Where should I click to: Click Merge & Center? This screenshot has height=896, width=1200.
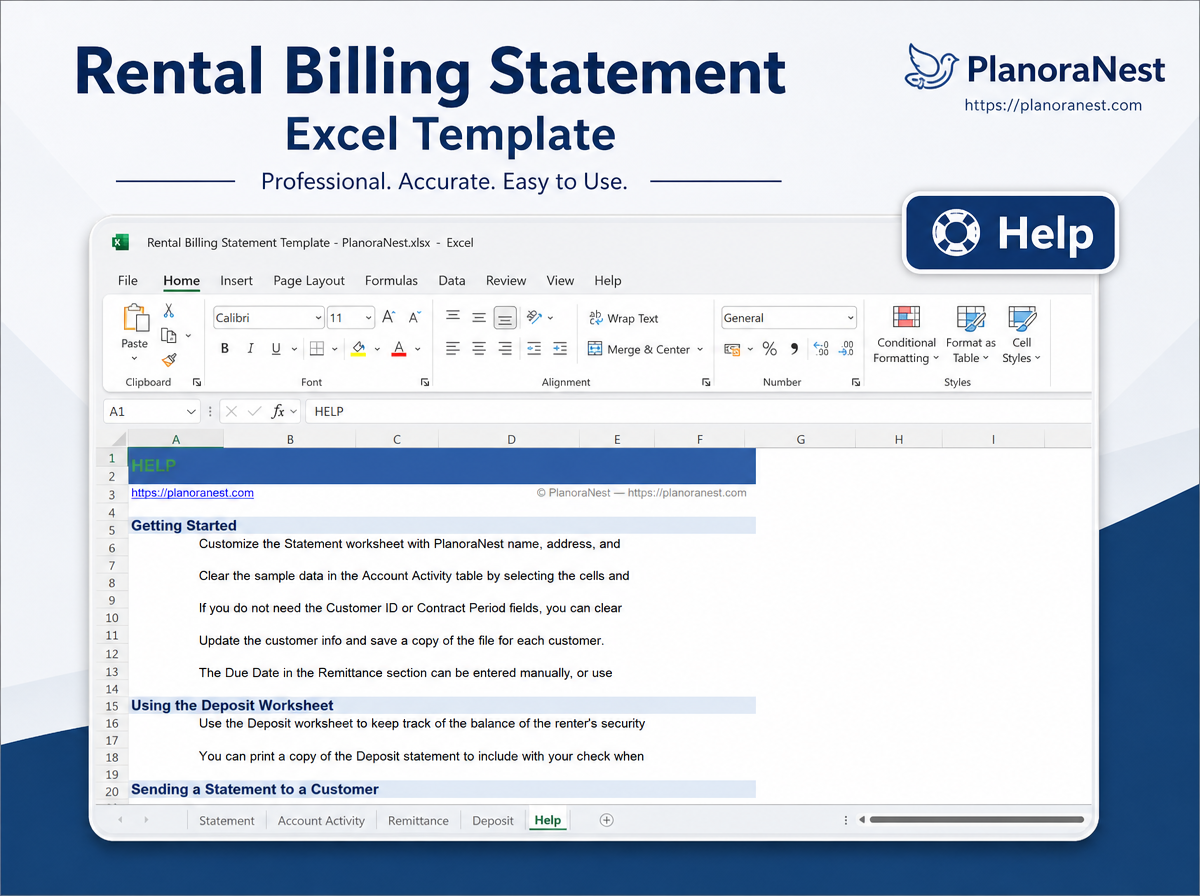[639, 349]
